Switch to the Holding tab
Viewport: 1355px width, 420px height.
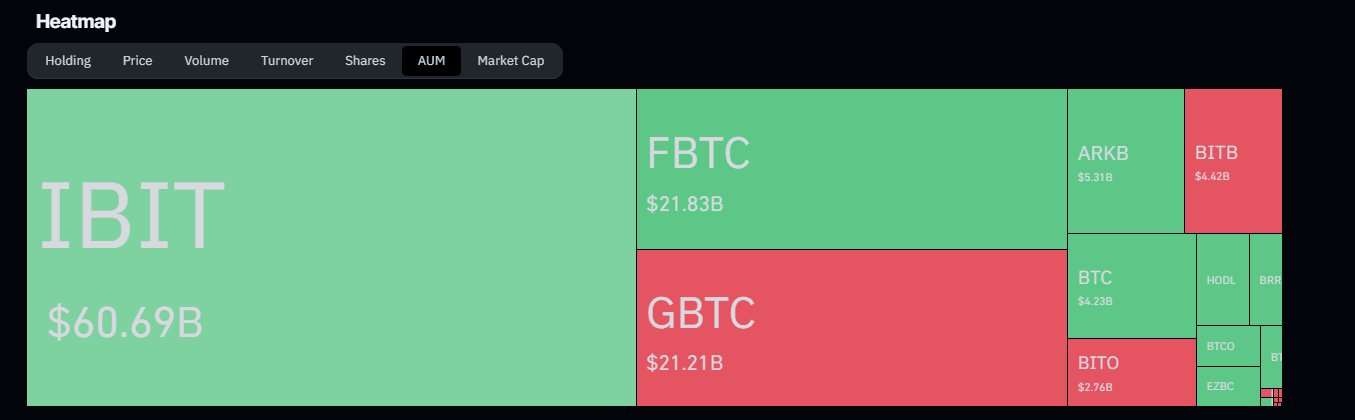[x=68, y=61]
